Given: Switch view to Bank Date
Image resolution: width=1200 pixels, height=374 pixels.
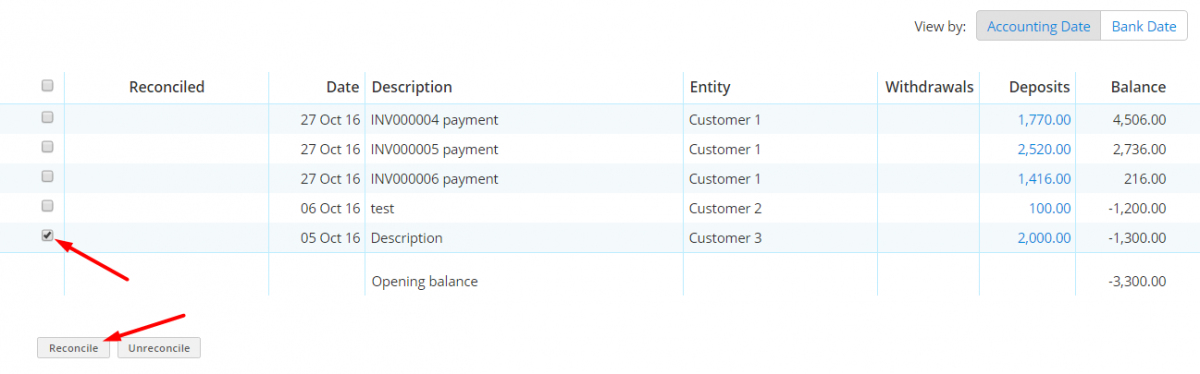Looking at the screenshot, I should pyautogui.click(x=1144, y=27).
